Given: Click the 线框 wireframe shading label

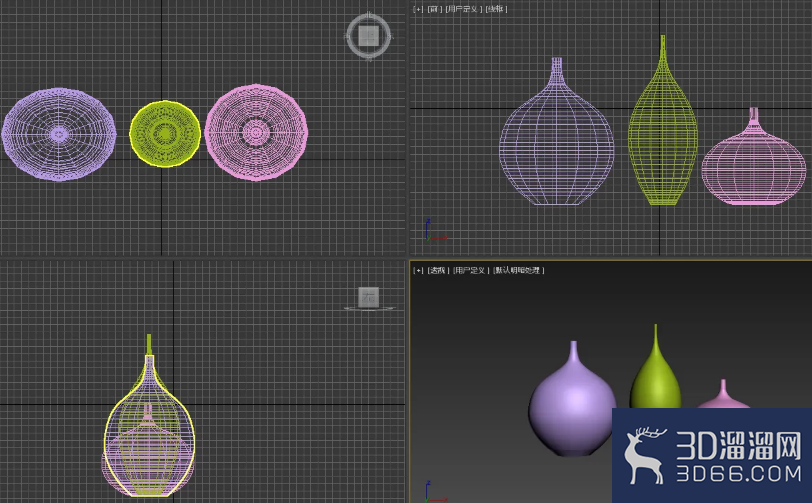Looking at the screenshot, I should (x=496, y=9).
